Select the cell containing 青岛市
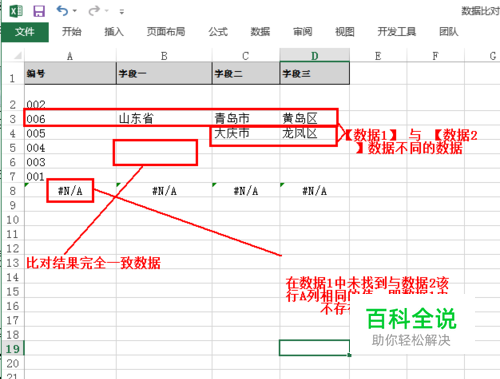This screenshot has height=379, width=500. (246, 119)
